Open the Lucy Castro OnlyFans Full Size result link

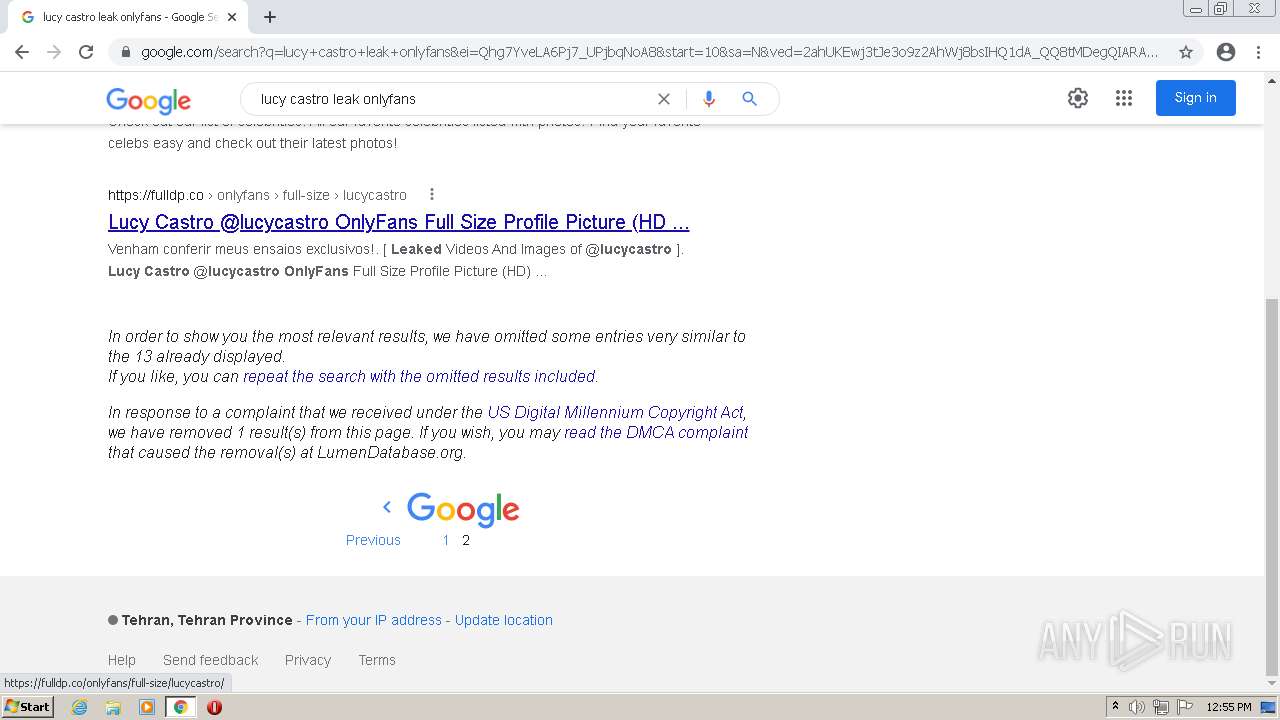click(x=399, y=222)
